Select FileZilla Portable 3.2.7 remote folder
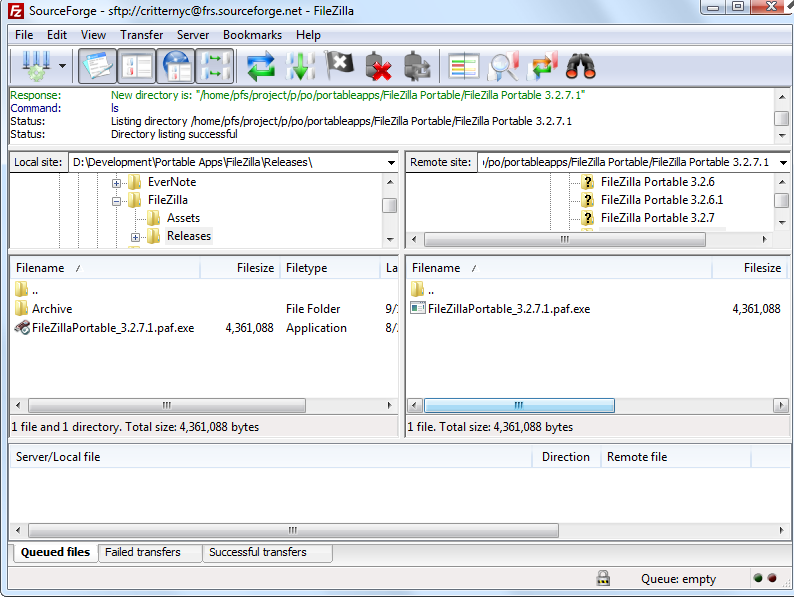This screenshot has height=597, width=794. click(657, 218)
